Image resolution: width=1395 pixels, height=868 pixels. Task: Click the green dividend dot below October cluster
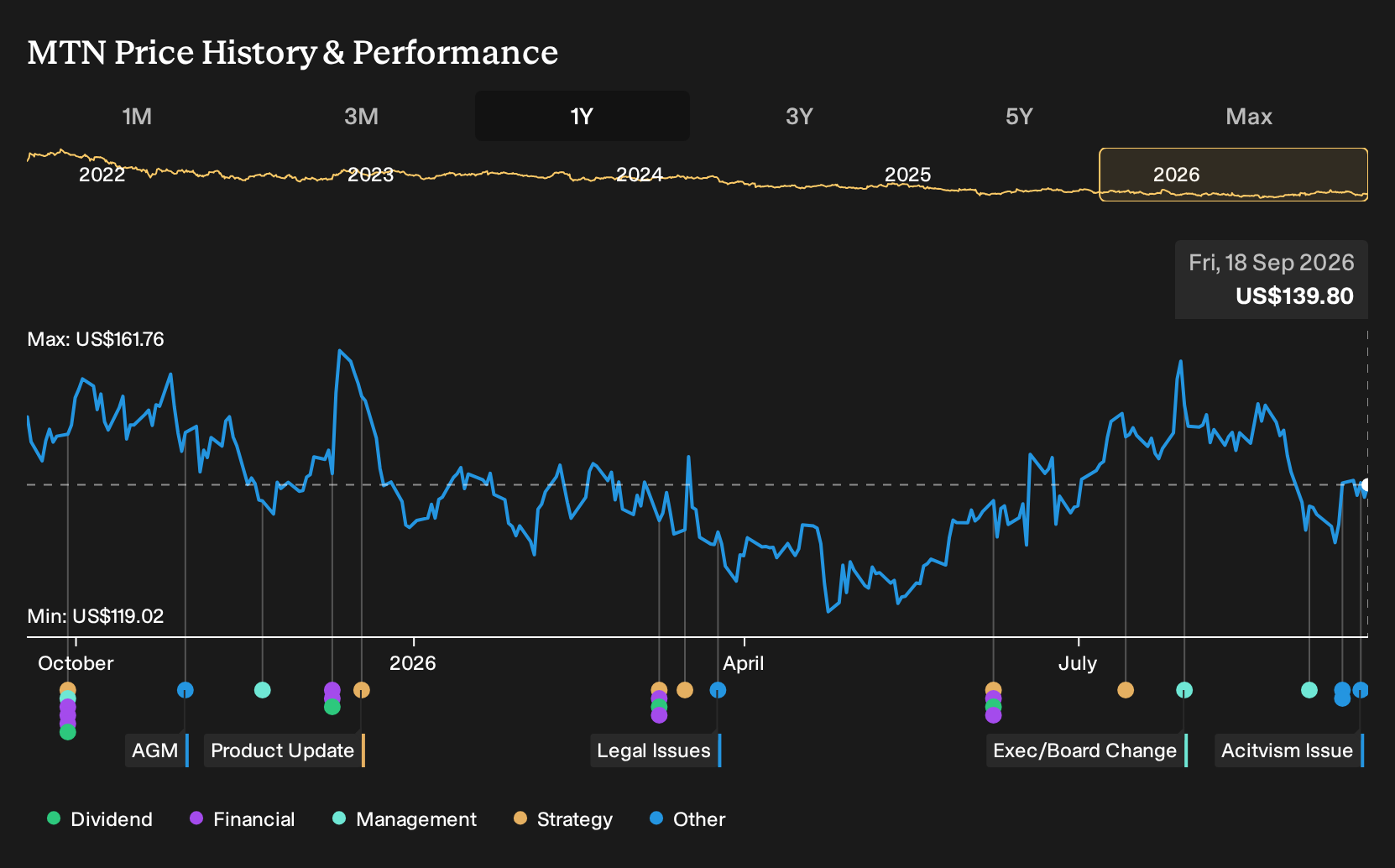[x=68, y=732]
